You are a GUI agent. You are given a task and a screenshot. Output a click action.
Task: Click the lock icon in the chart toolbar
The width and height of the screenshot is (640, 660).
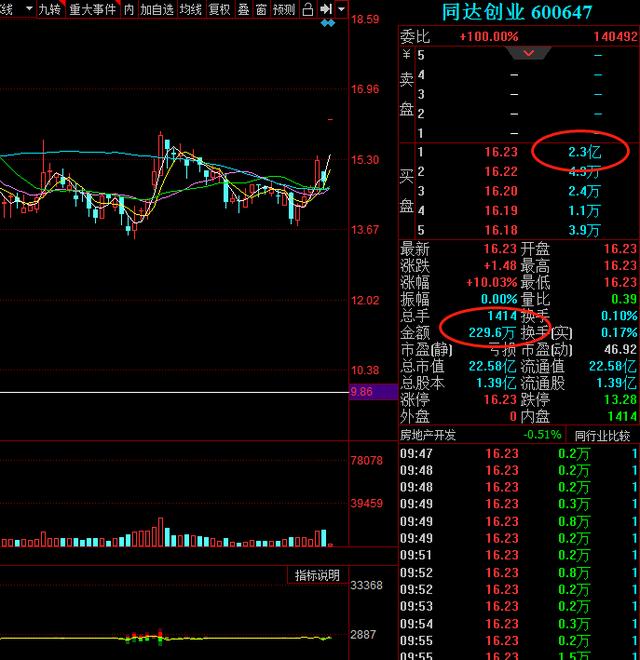308,9
